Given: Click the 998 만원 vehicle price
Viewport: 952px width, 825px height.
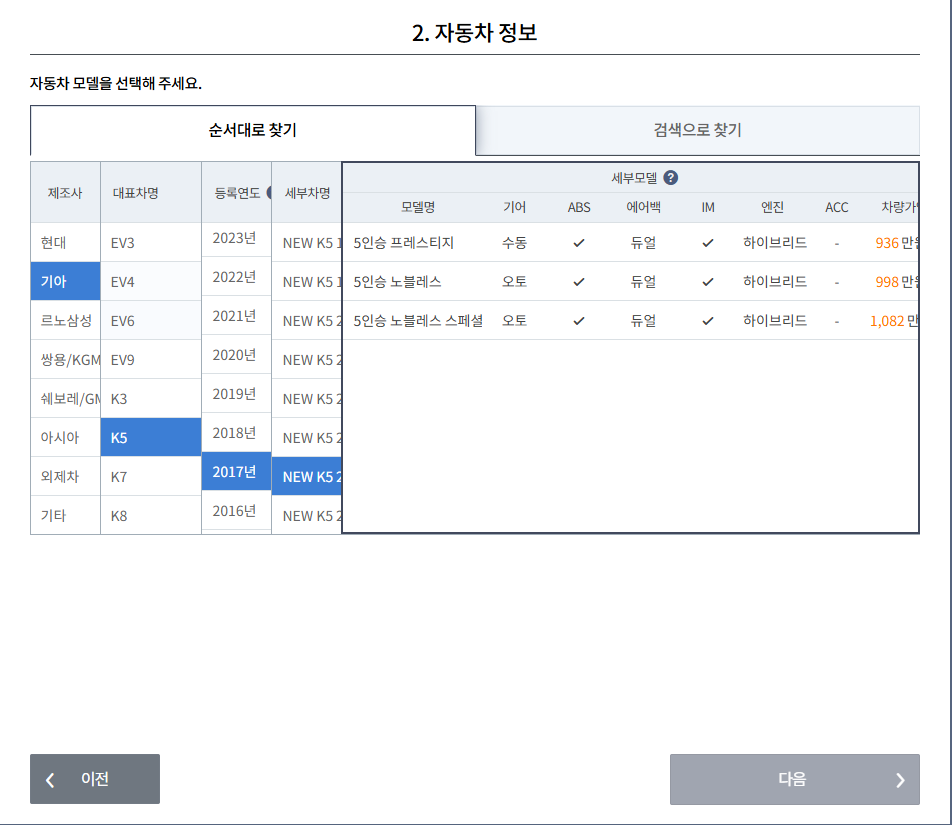Looking at the screenshot, I should [x=896, y=282].
